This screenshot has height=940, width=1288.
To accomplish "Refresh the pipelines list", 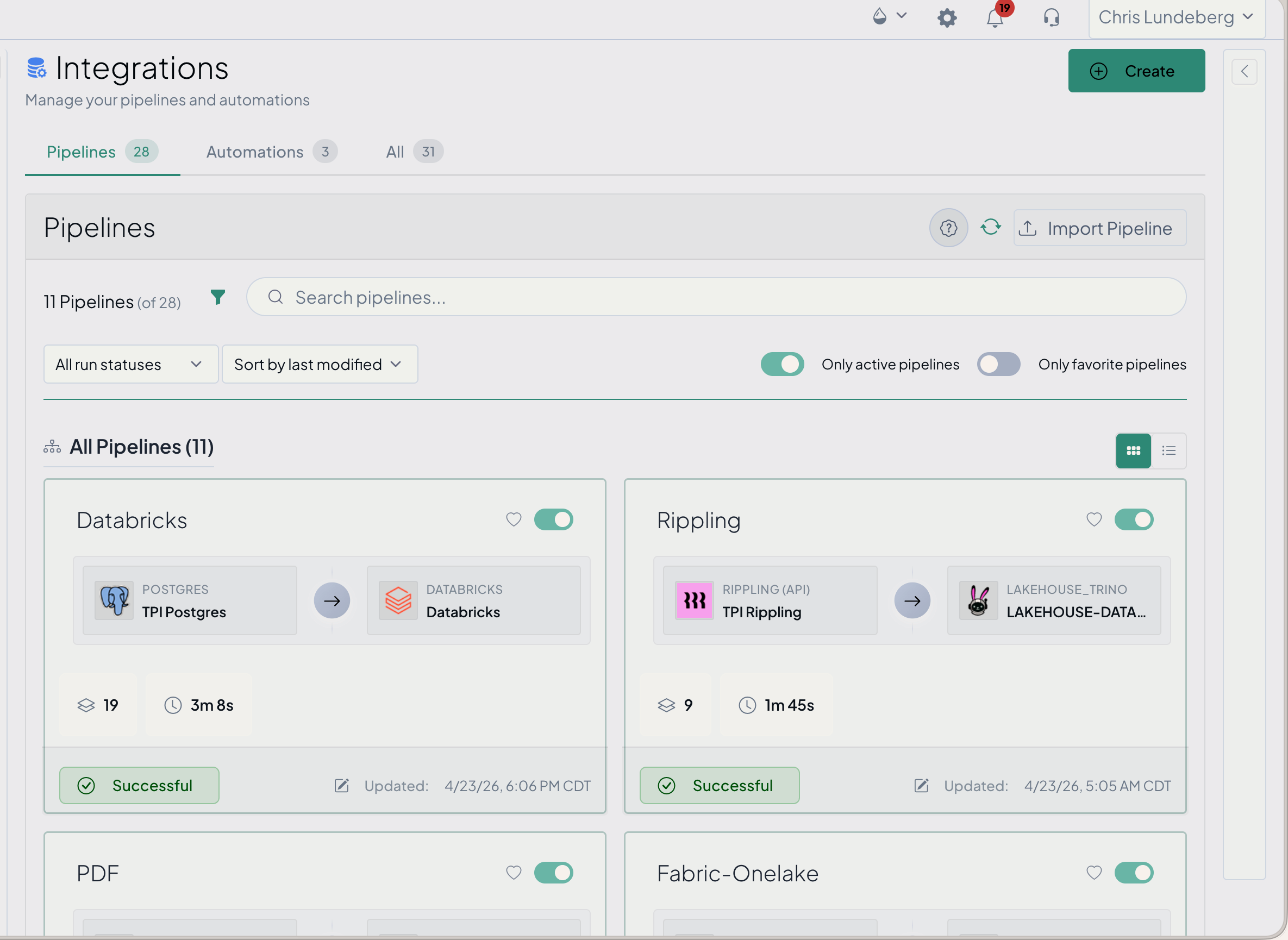I will (990, 227).
